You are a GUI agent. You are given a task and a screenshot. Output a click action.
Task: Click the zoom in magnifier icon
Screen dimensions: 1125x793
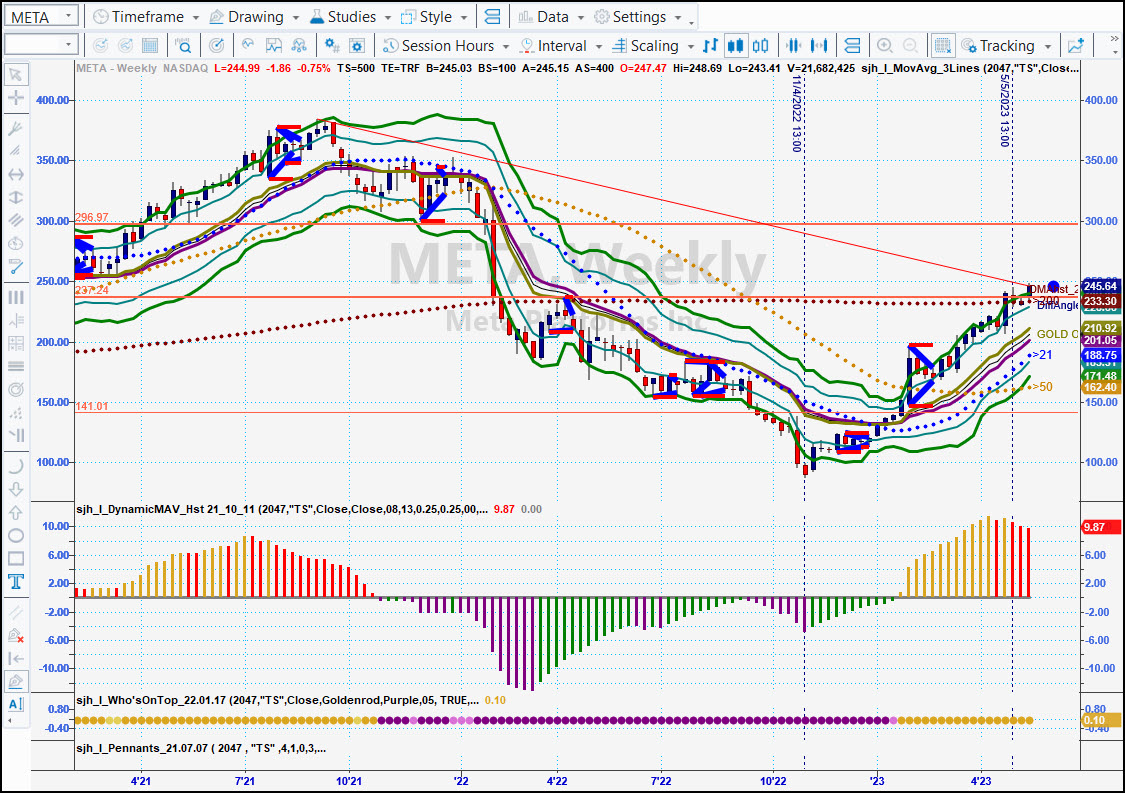pyautogui.click(x=885, y=46)
